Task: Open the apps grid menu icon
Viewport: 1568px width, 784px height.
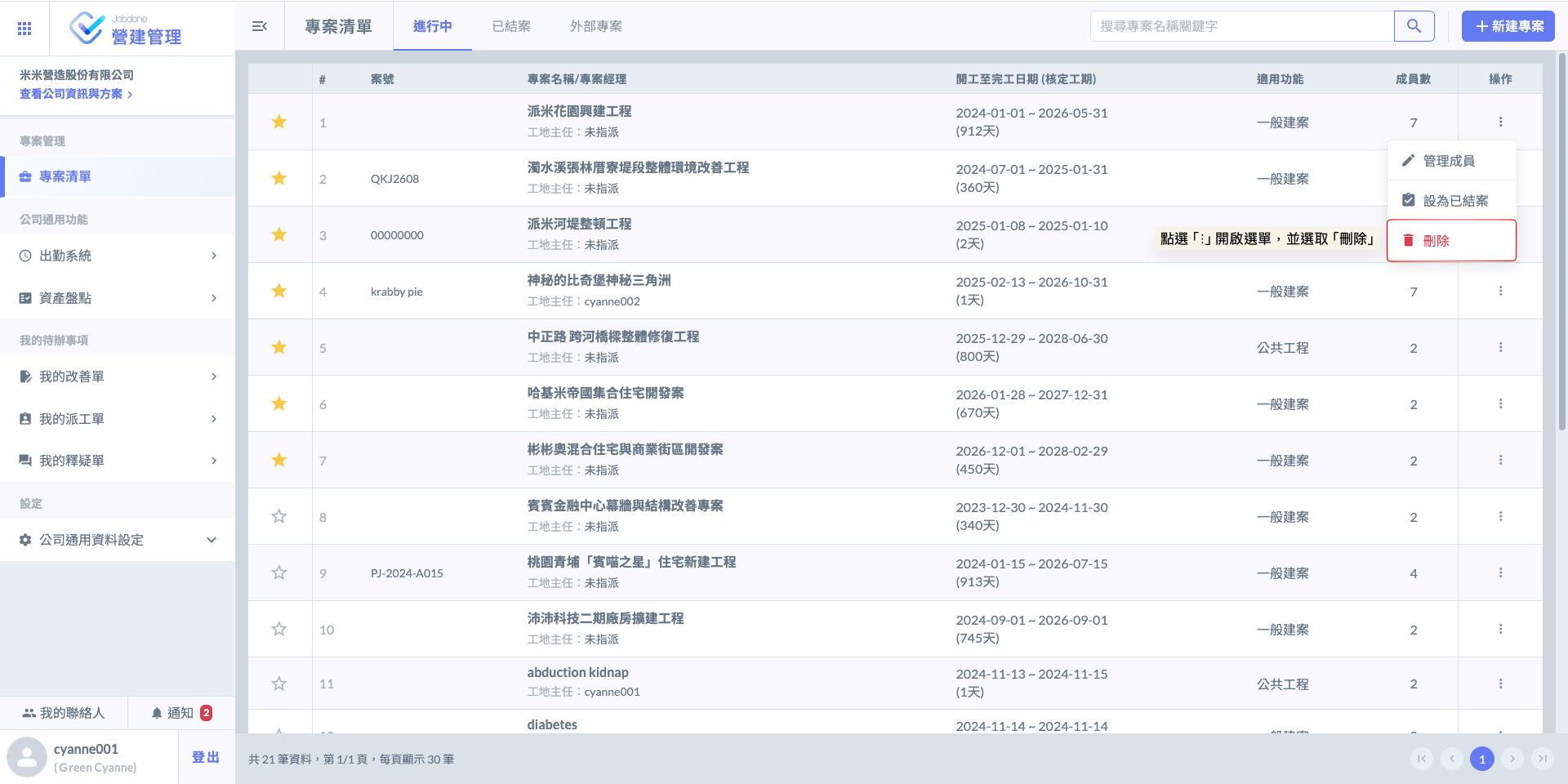Action: tap(24, 29)
